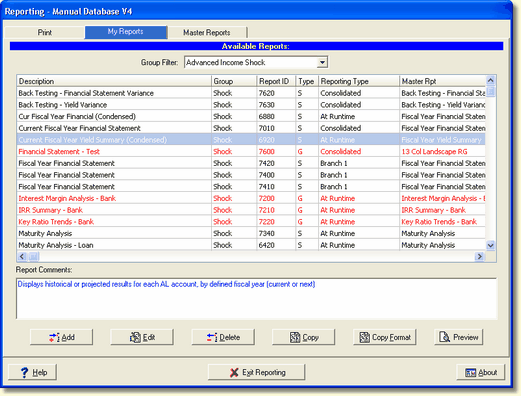
Task: Click inside the Report Comments text box
Action: click(256, 298)
